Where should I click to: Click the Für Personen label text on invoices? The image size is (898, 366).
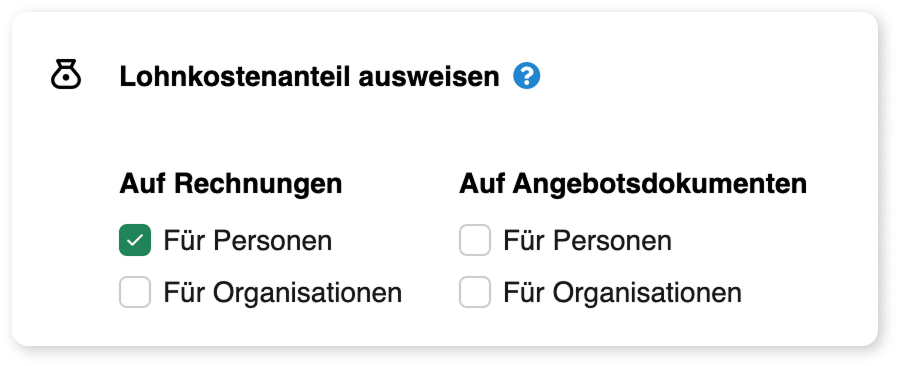coord(247,241)
